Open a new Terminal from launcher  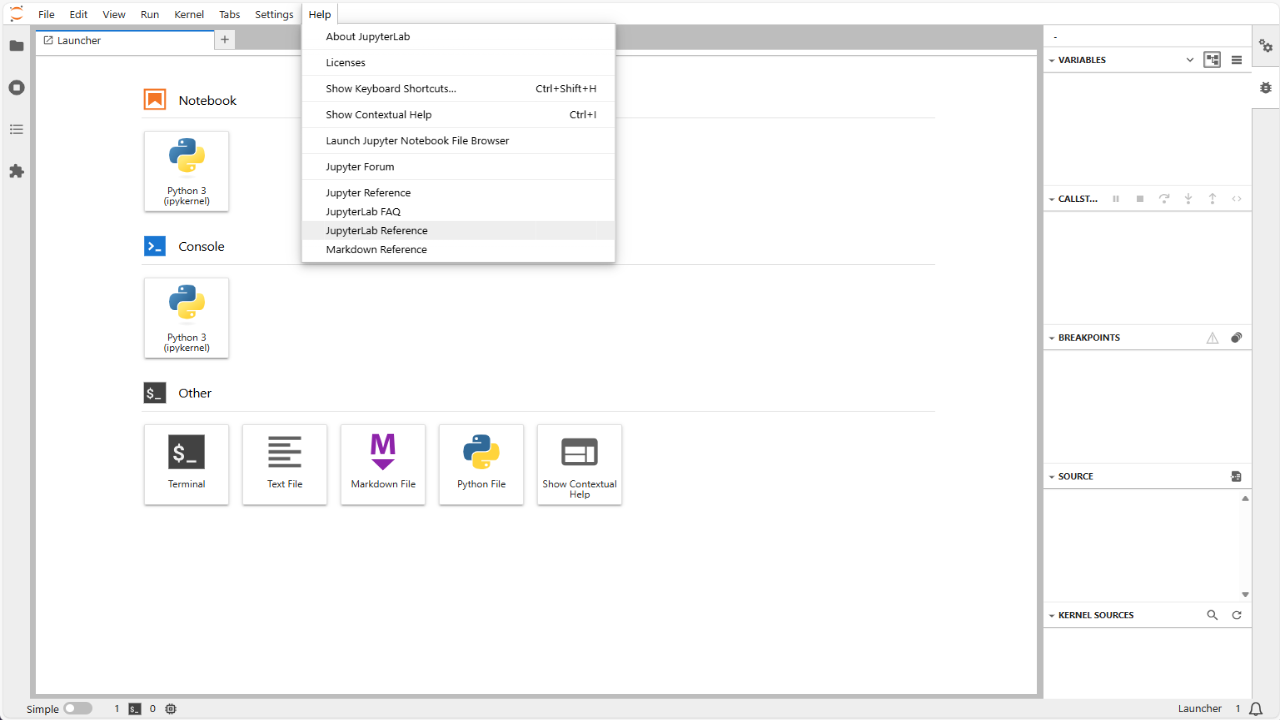[x=187, y=464]
